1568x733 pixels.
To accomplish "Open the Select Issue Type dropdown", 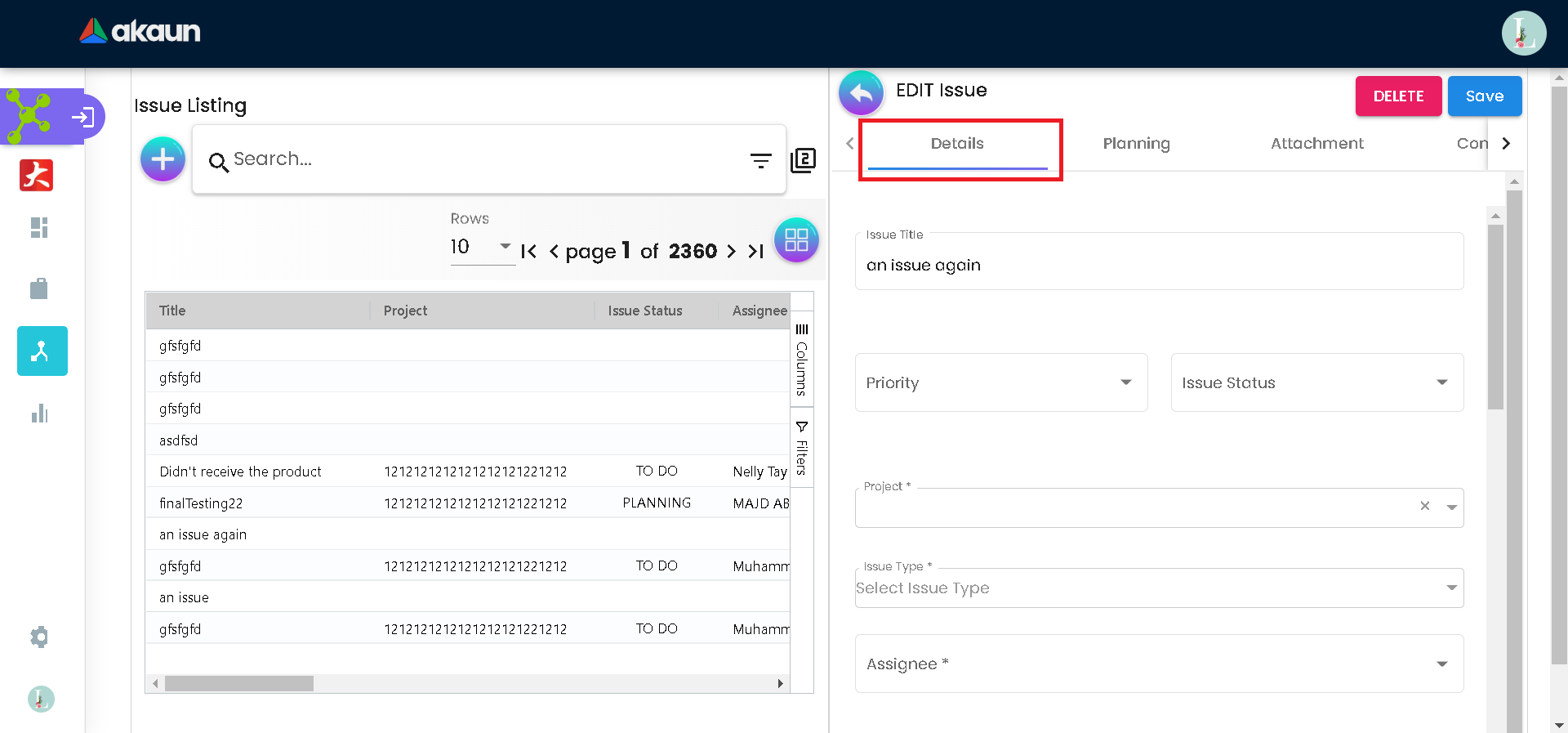I will (x=1160, y=588).
